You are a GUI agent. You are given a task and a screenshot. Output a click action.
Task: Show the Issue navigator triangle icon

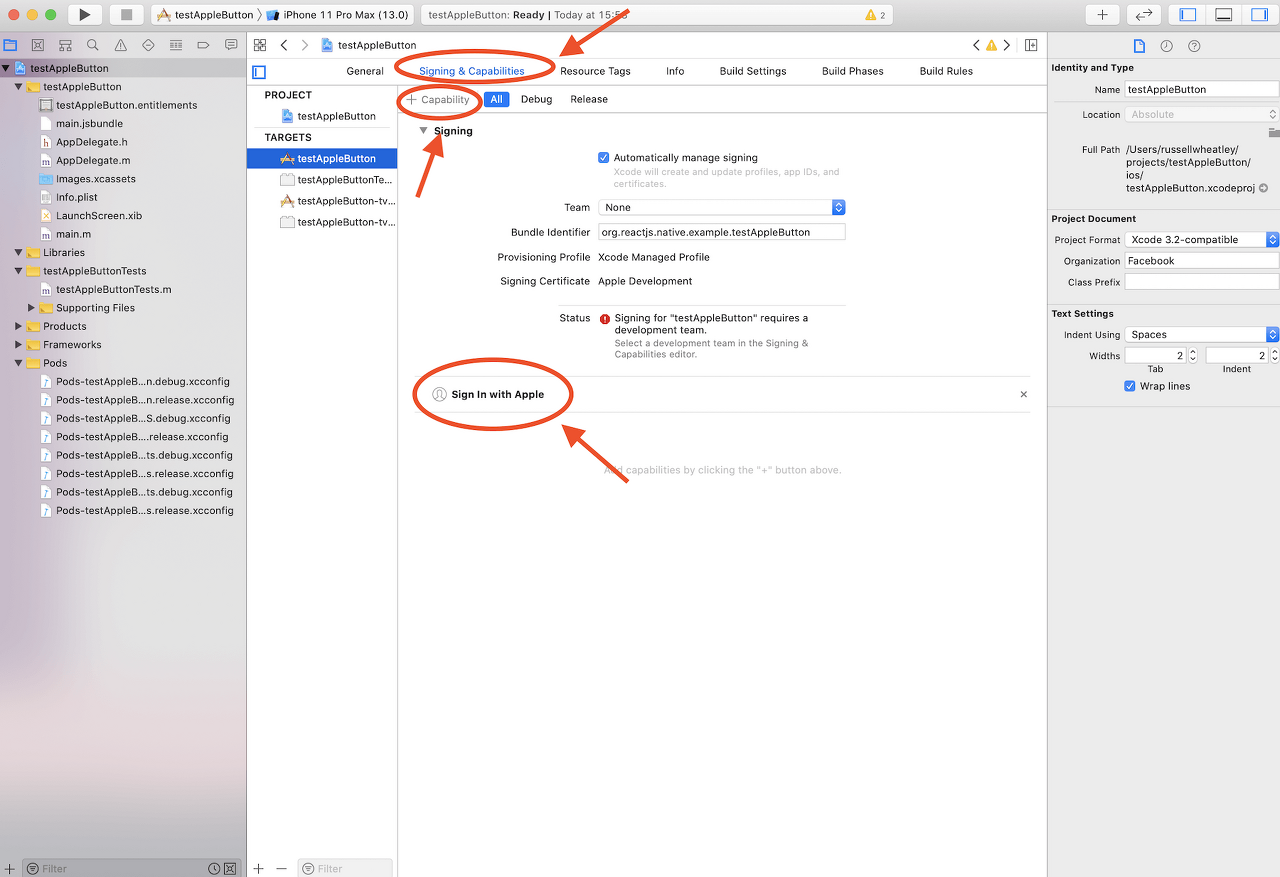point(121,45)
